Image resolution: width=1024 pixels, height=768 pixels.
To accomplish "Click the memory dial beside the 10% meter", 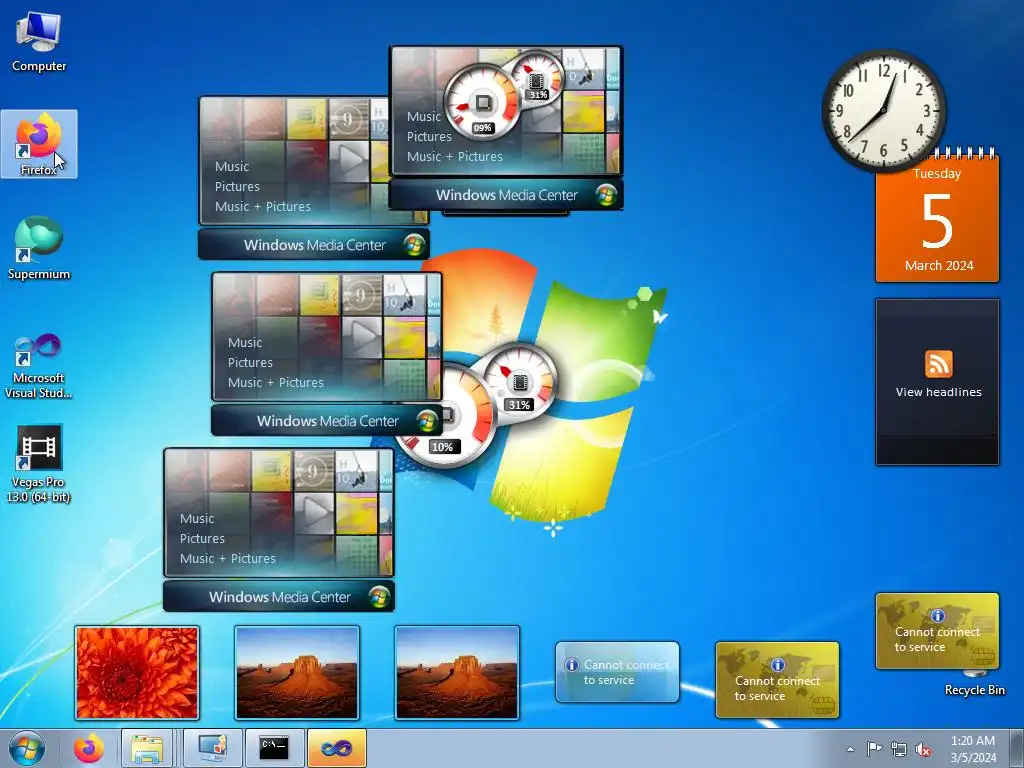I will pos(519,382).
